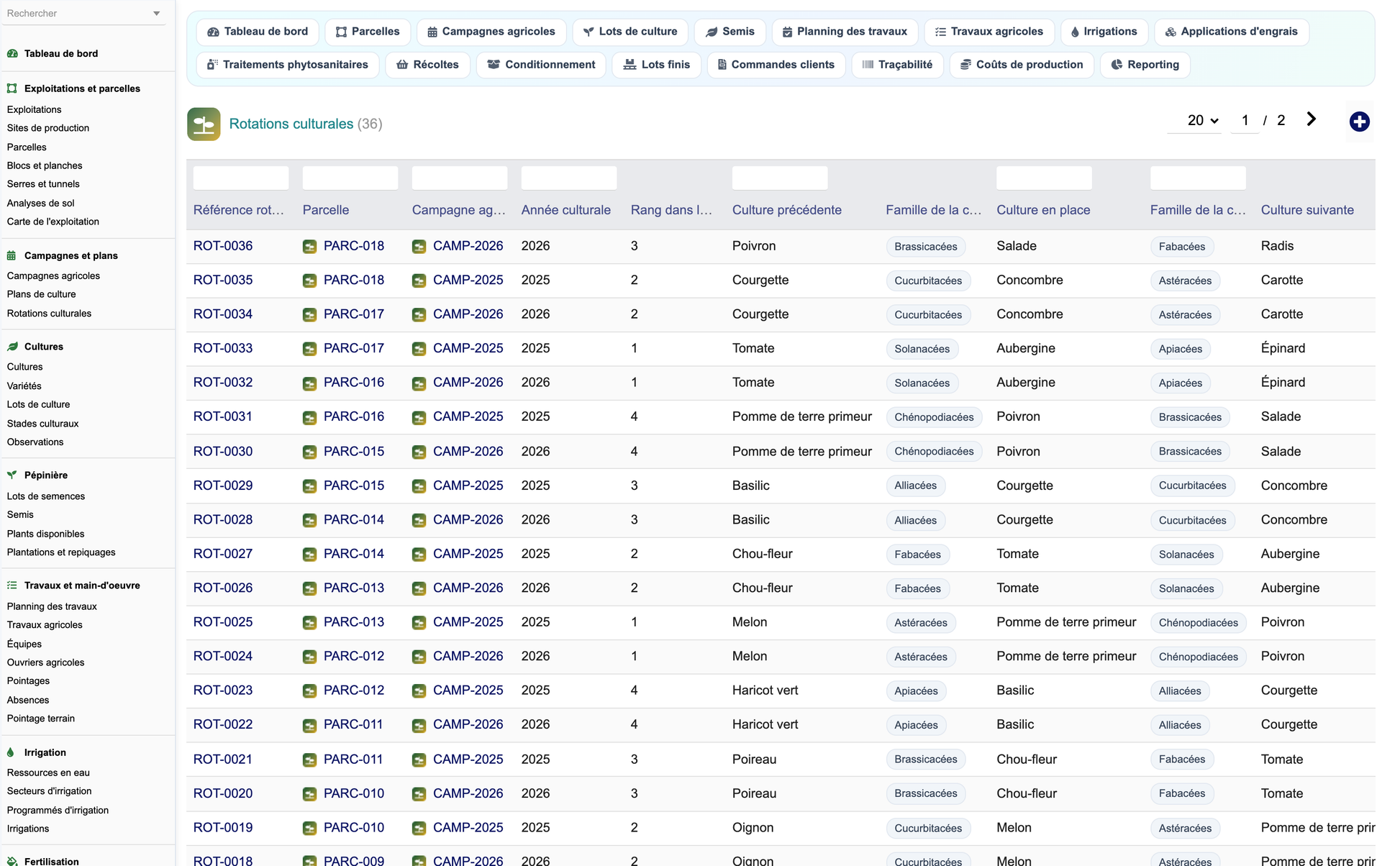This screenshot has height=866, width=1400.
Task: Open Plans de culture in sidebar
Action: point(41,294)
